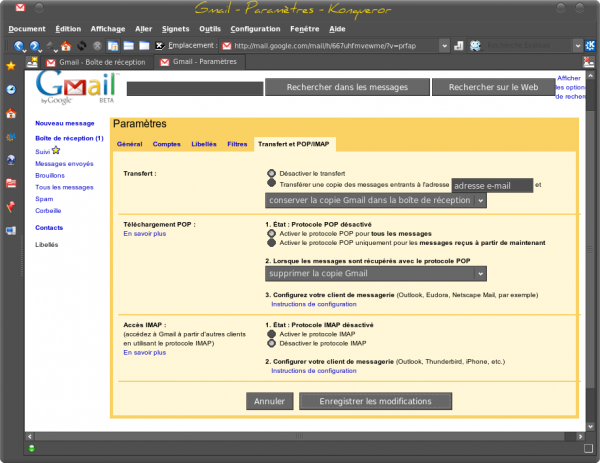Open the Configuration menu
The height and width of the screenshot is (463, 600).
tap(255, 29)
